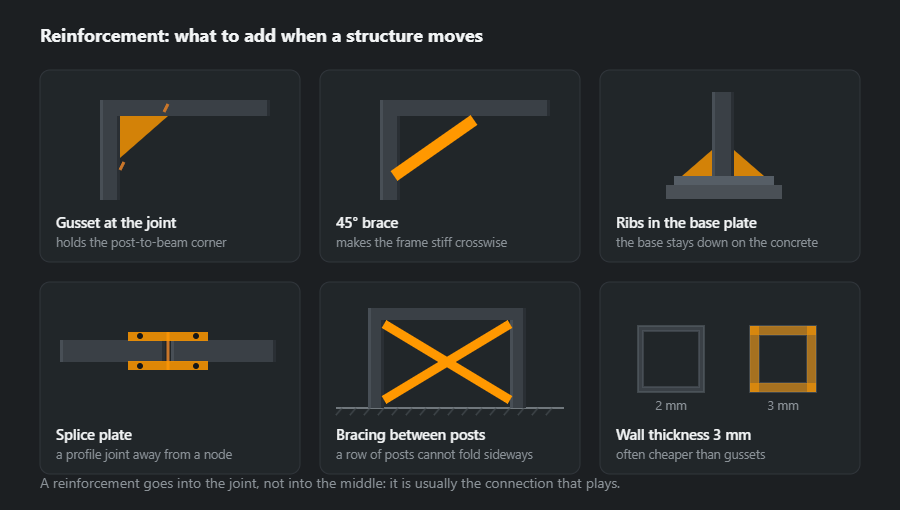Image resolution: width=900 pixels, height=510 pixels.
Task: Click the orange splice plate graphic
Action: pos(168,351)
